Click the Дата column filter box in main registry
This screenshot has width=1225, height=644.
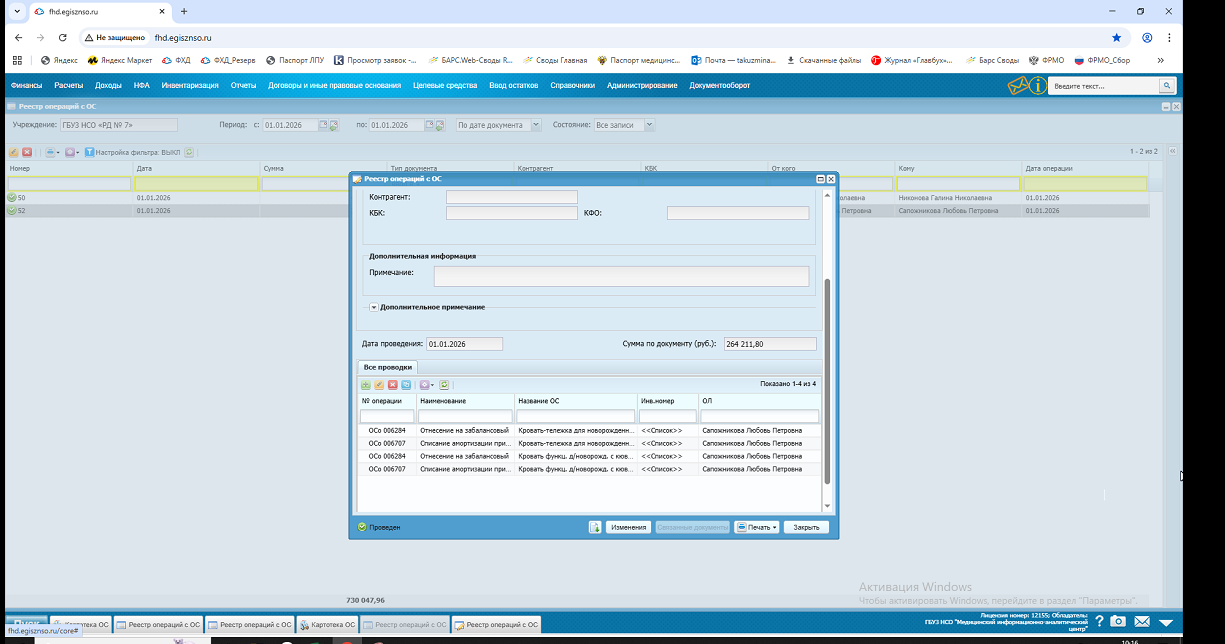[195, 184]
